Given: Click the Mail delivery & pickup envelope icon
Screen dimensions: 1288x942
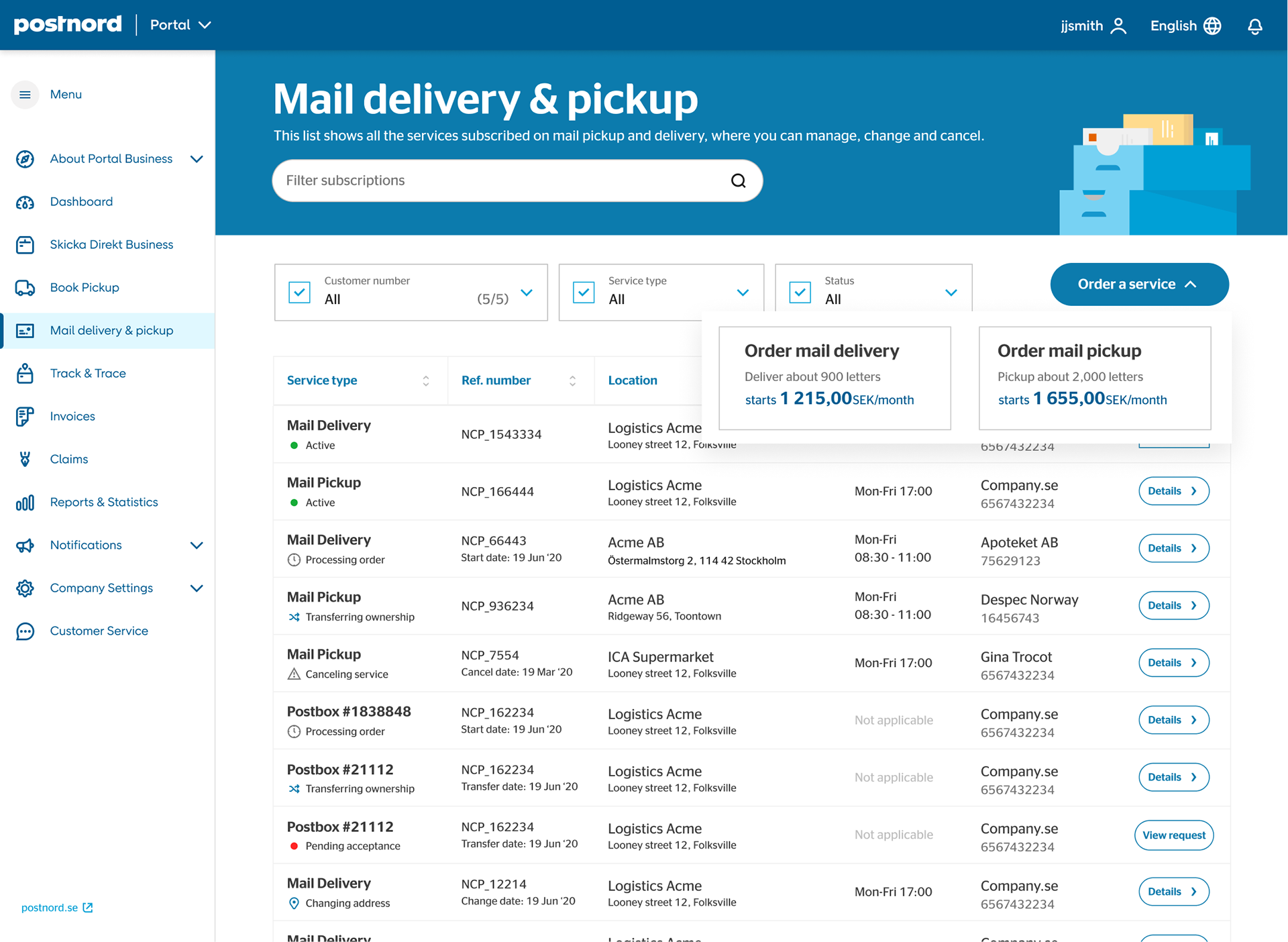Looking at the screenshot, I should tap(25, 331).
